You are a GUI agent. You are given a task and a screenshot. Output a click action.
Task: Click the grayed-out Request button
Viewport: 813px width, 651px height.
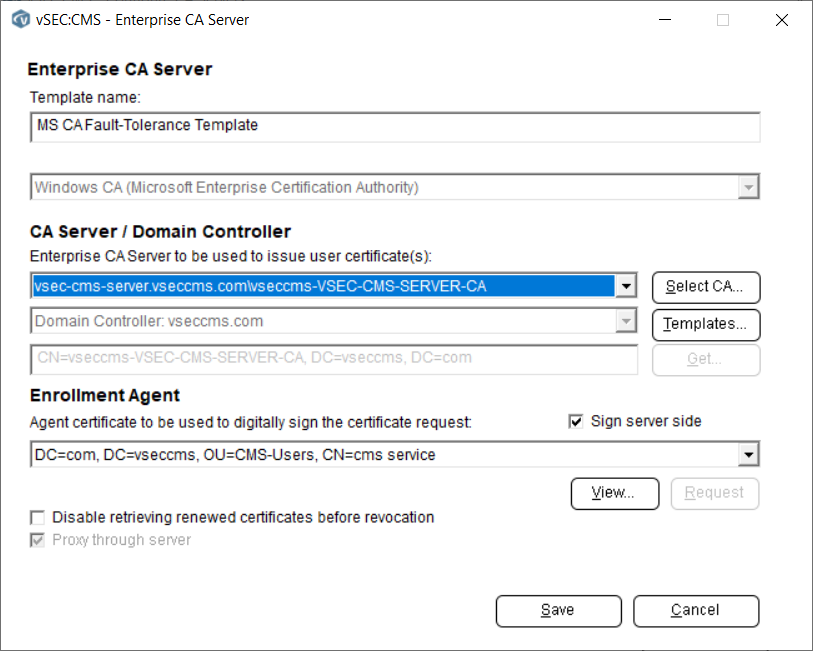tap(714, 493)
